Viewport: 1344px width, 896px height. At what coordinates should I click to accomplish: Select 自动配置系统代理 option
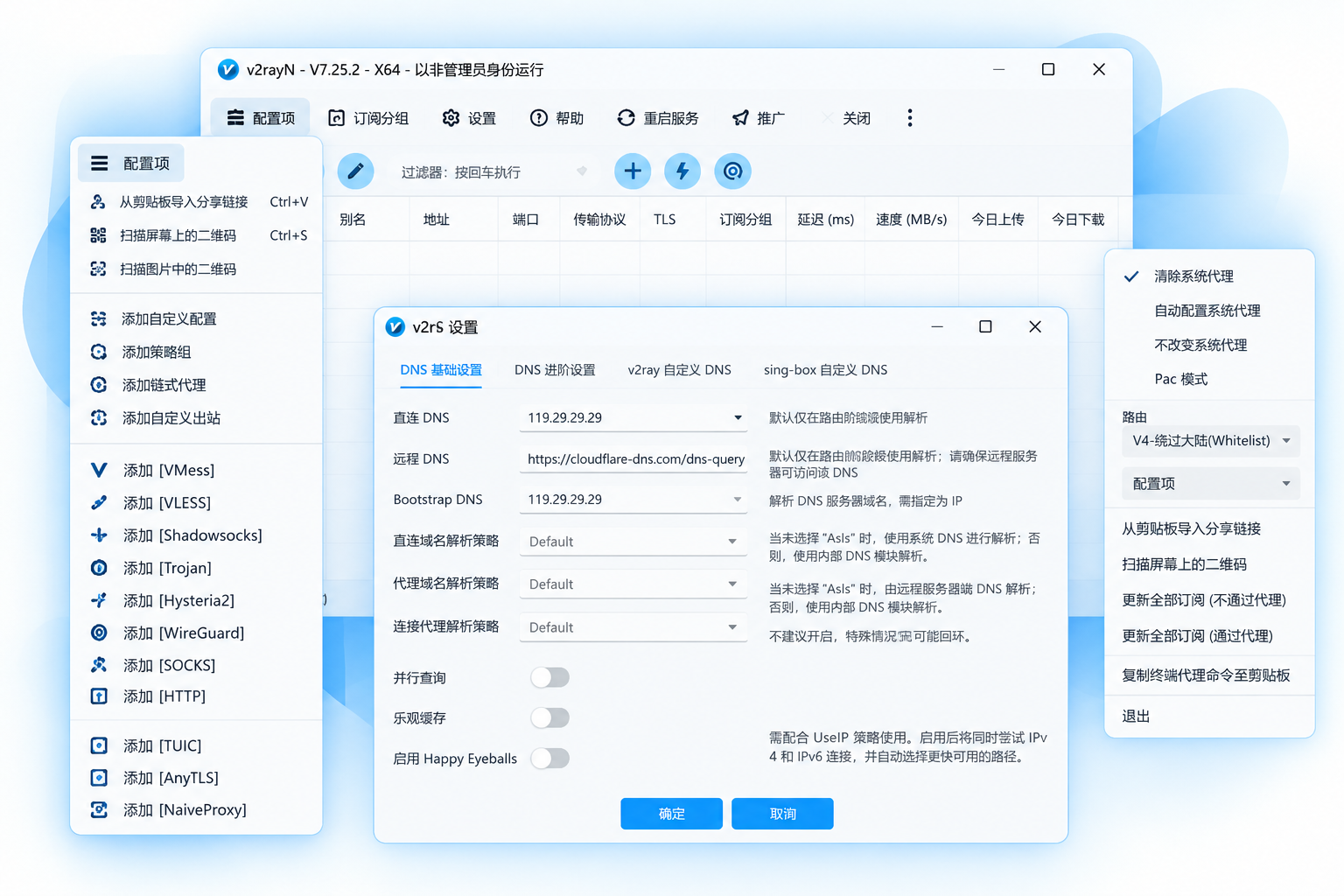(1209, 311)
